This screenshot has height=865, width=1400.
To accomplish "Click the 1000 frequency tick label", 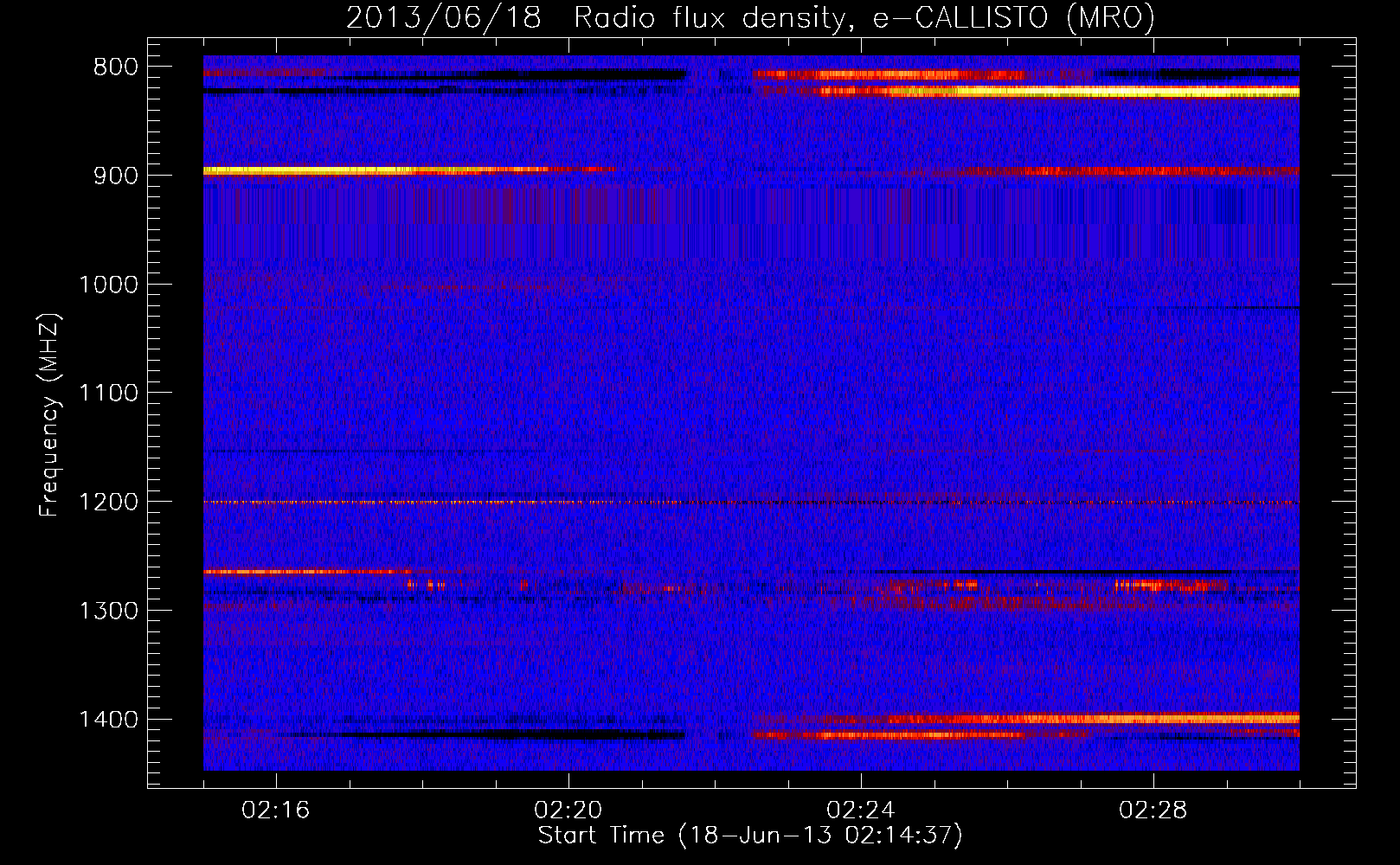I will point(108,285).
